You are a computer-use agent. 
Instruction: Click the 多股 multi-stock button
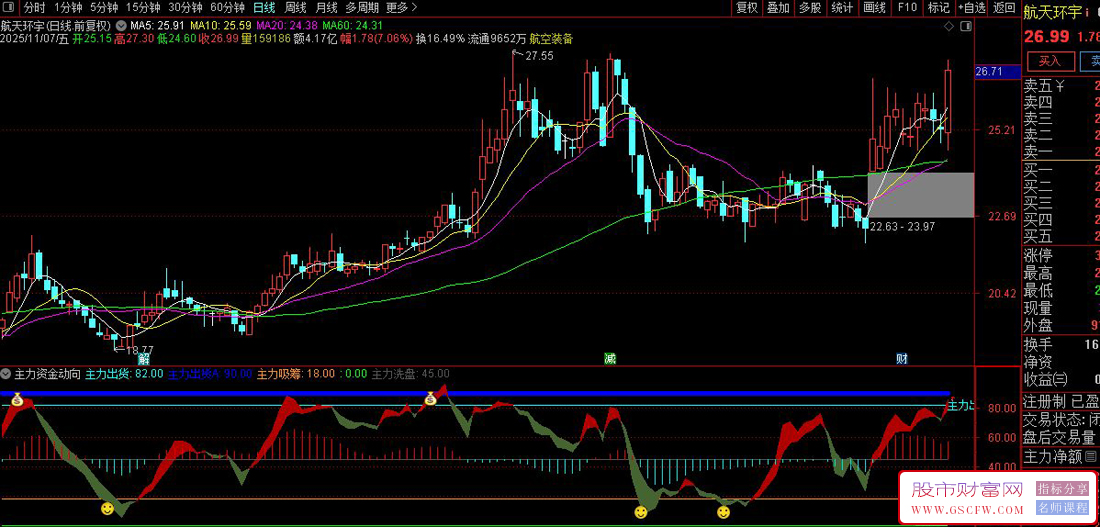click(x=810, y=8)
